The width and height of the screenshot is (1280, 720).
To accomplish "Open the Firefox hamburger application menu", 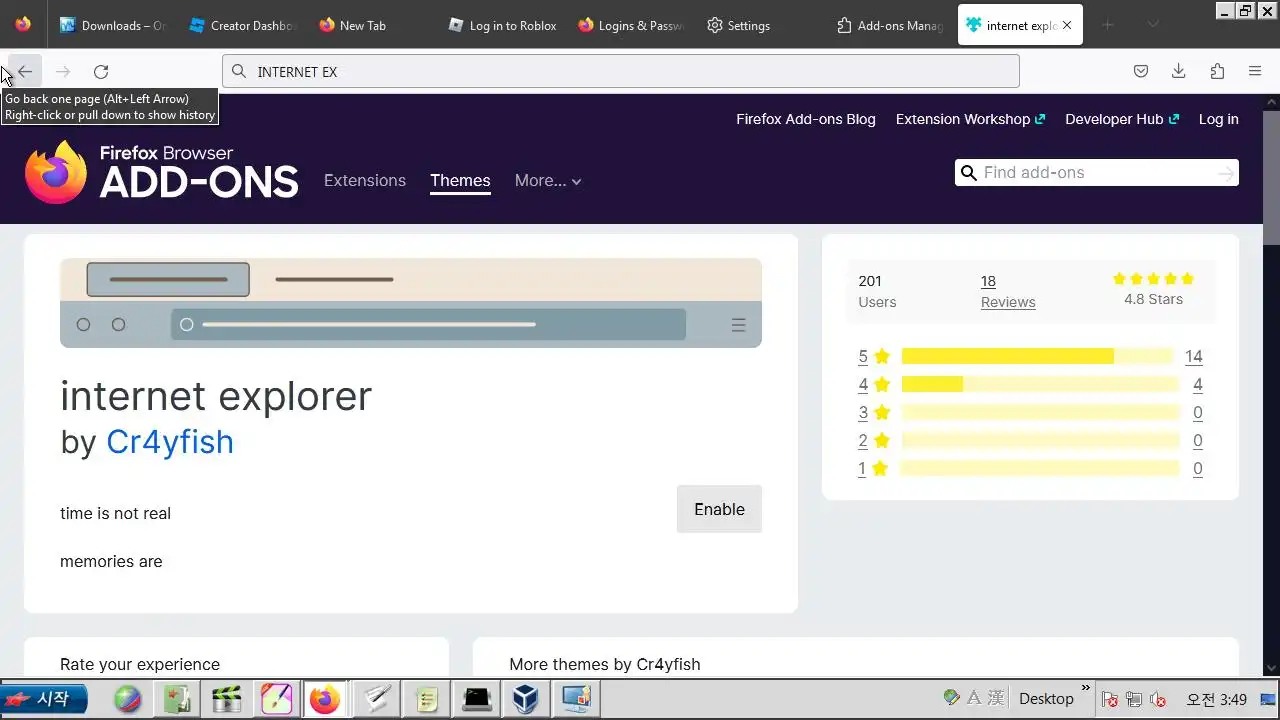I will pyautogui.click(x=1255, y=71).
